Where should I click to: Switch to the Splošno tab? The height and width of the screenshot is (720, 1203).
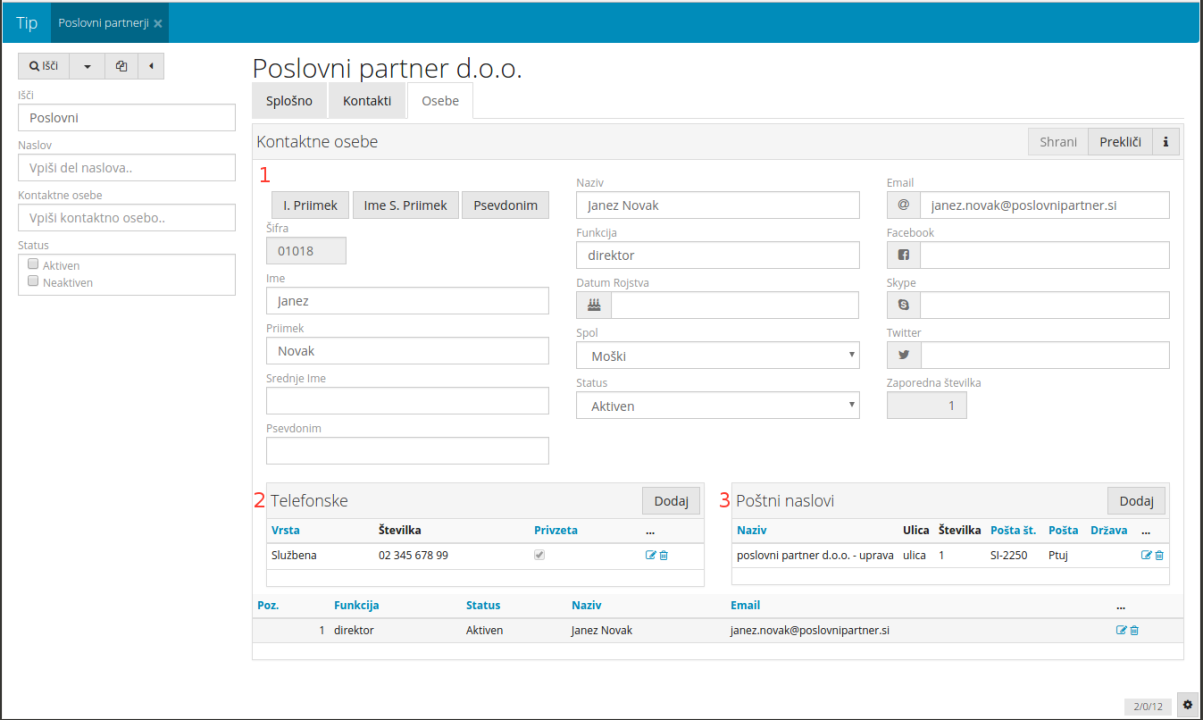pyautogui.click(x=289, y=101)
